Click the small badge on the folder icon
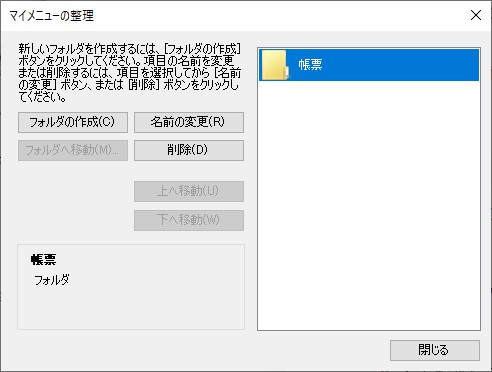Screen dimensions: 492x372 pos(286,72)
